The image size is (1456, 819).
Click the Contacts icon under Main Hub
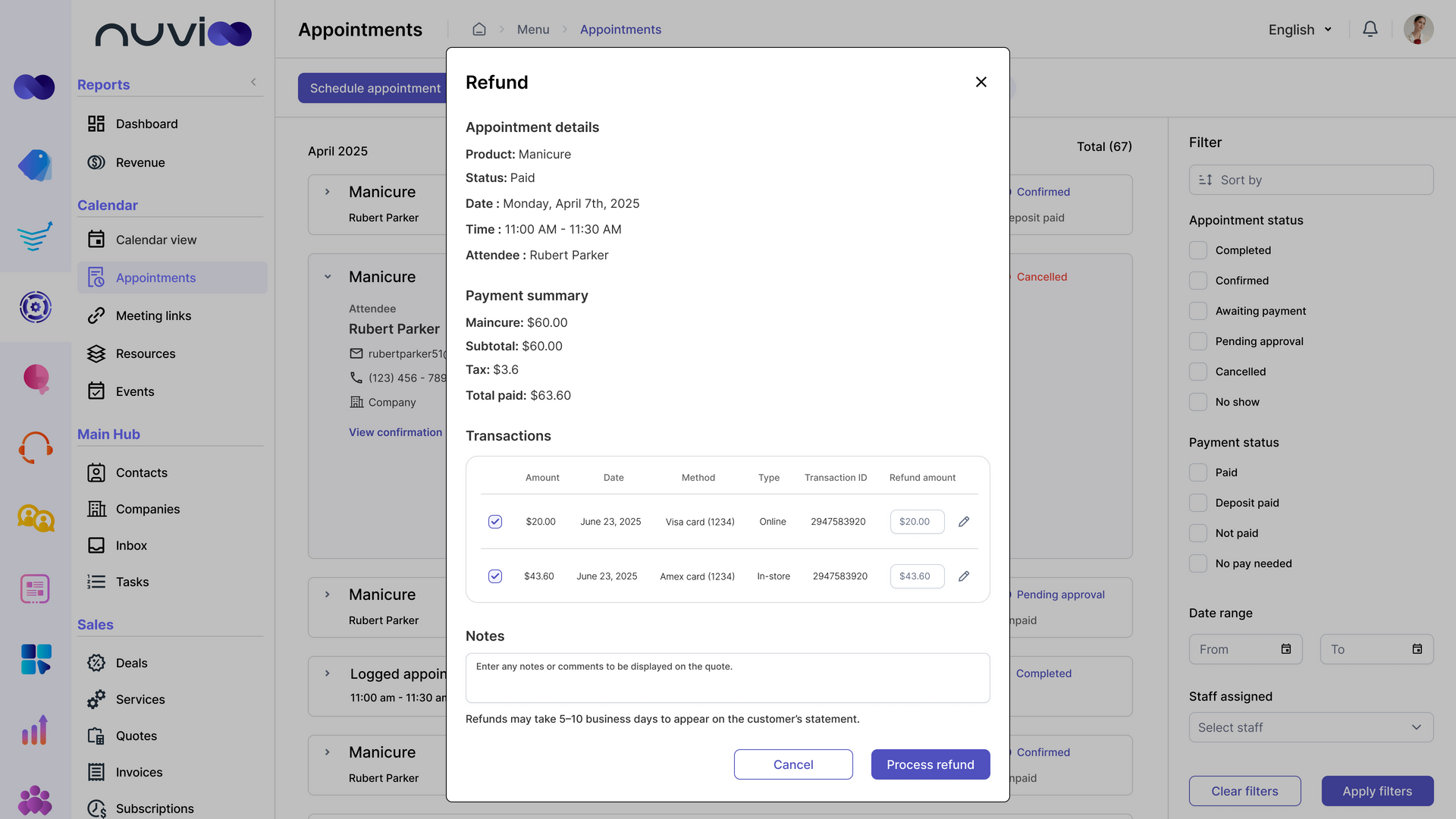(x=96, y=472)
